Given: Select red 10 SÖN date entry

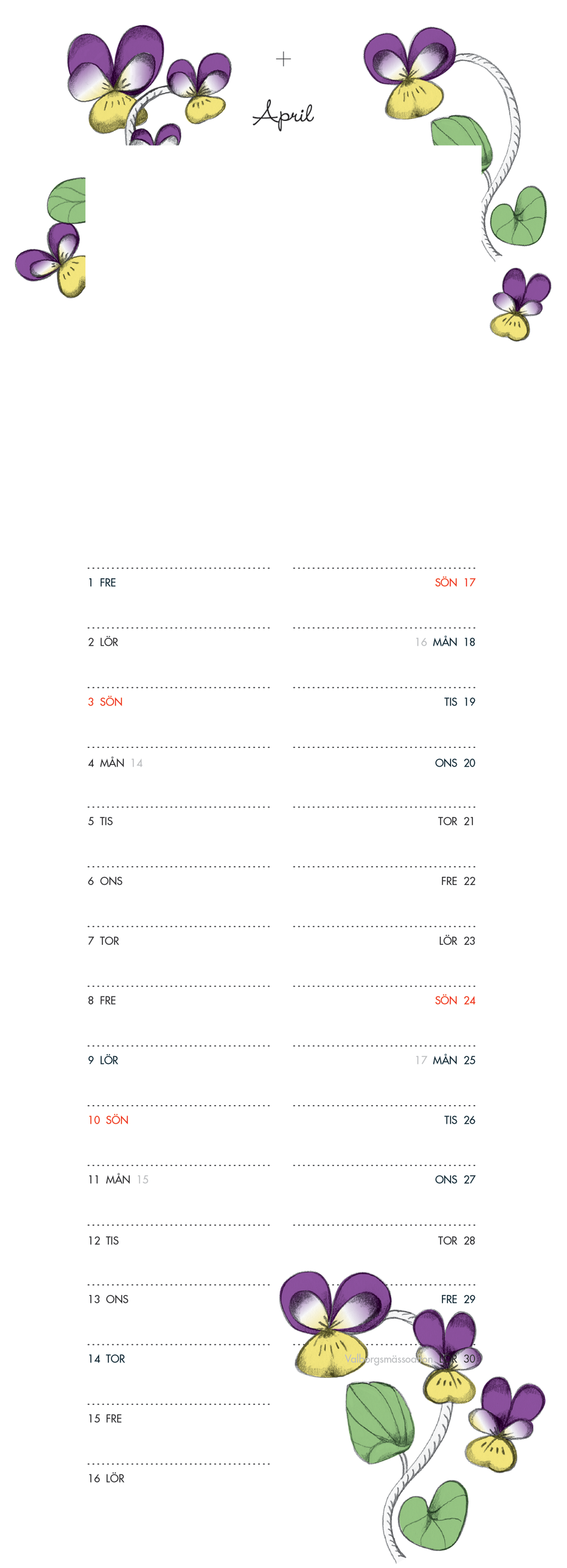Looking at the screenshot, I should pos(108,1120).
